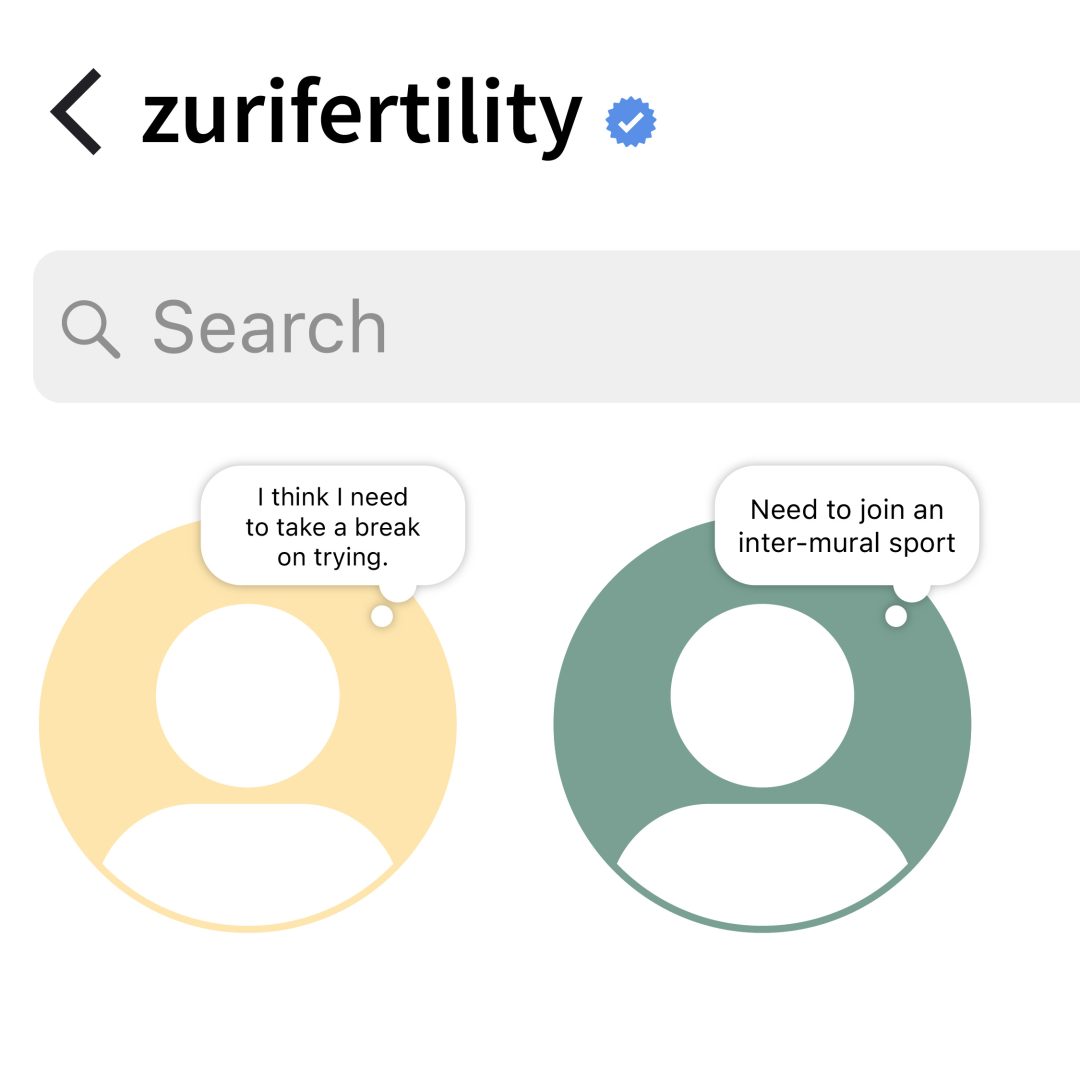Viewport: 1080px width, 1080px height.
Task: Open the yellow profile avatar
Action: 248,723
